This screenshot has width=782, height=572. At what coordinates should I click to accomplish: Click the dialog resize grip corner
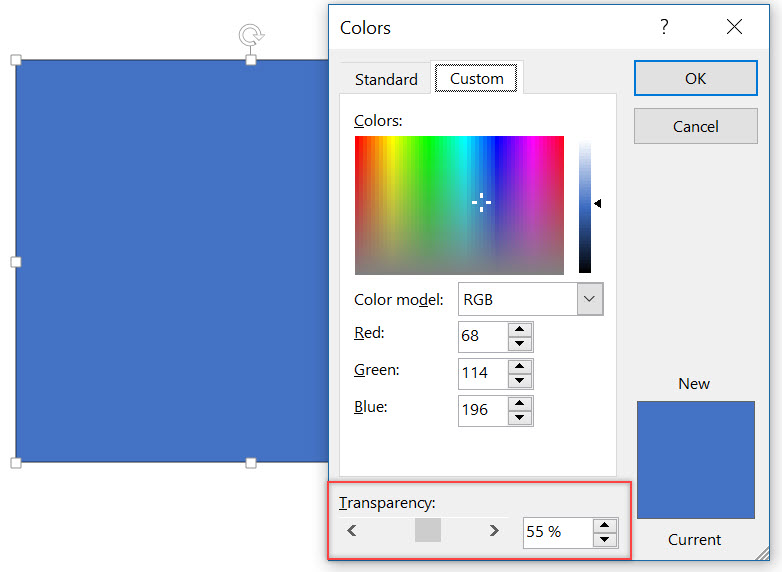click(x=762, y=553)
